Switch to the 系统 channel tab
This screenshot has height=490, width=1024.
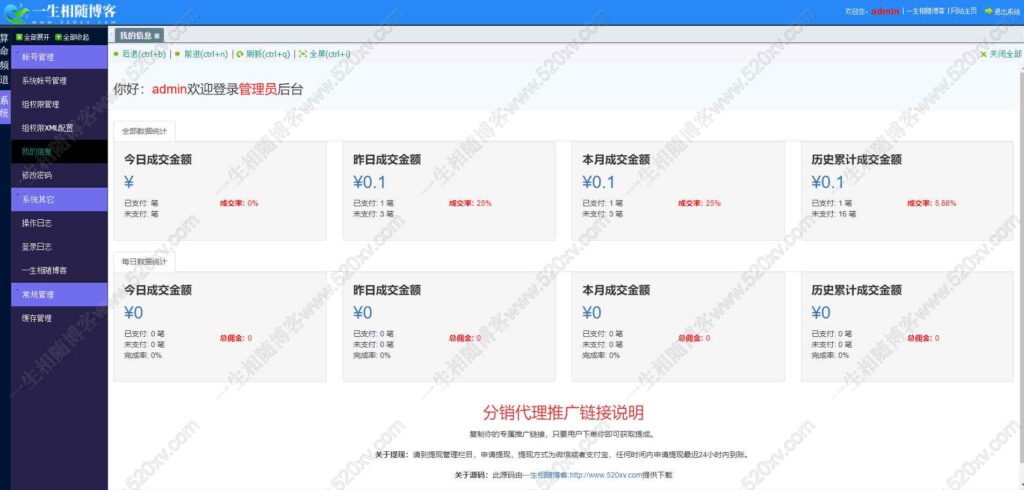pyautogui.click(x=5, y=106)
